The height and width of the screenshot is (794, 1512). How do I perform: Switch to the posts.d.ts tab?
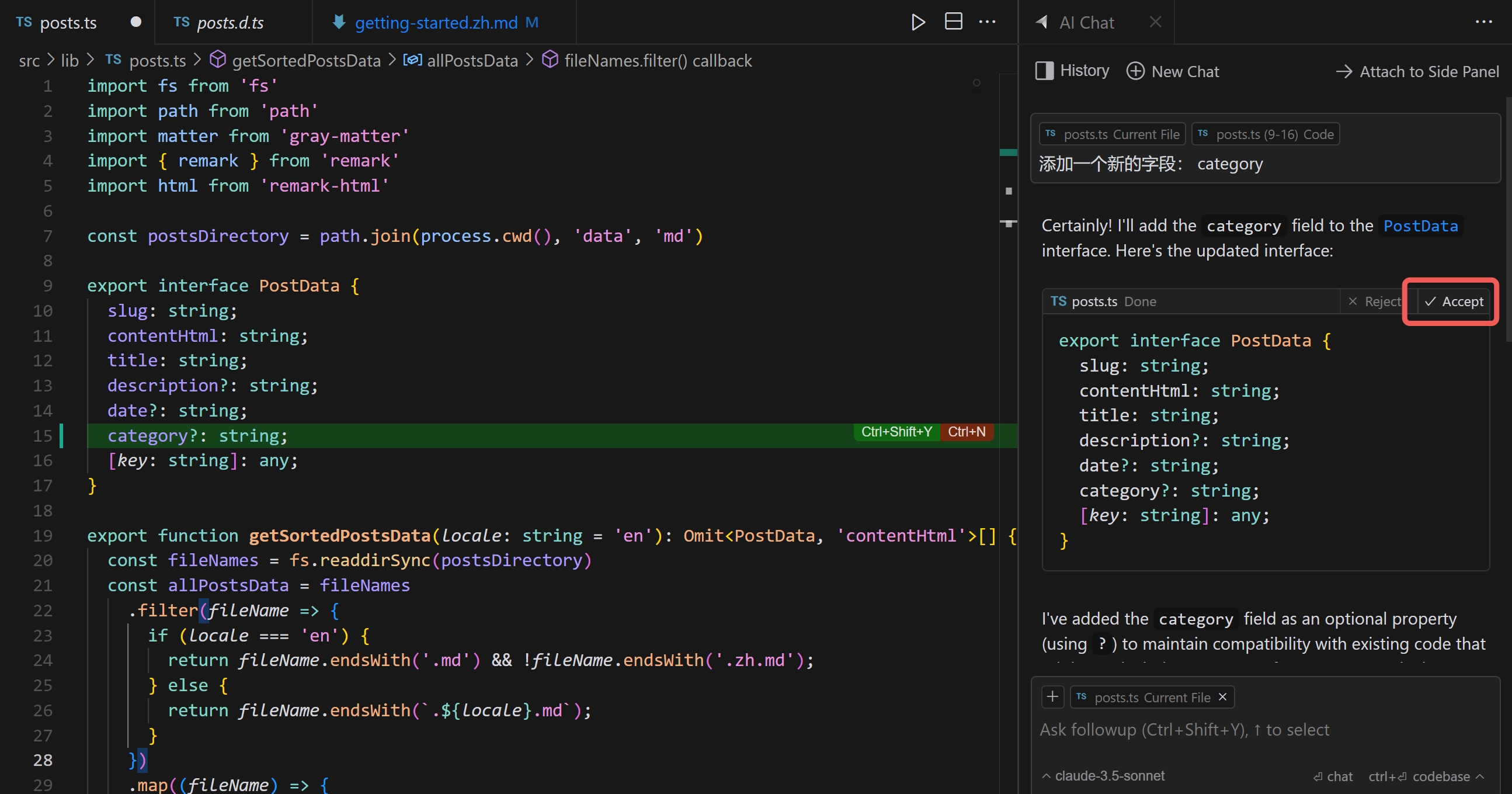[230, 22]
